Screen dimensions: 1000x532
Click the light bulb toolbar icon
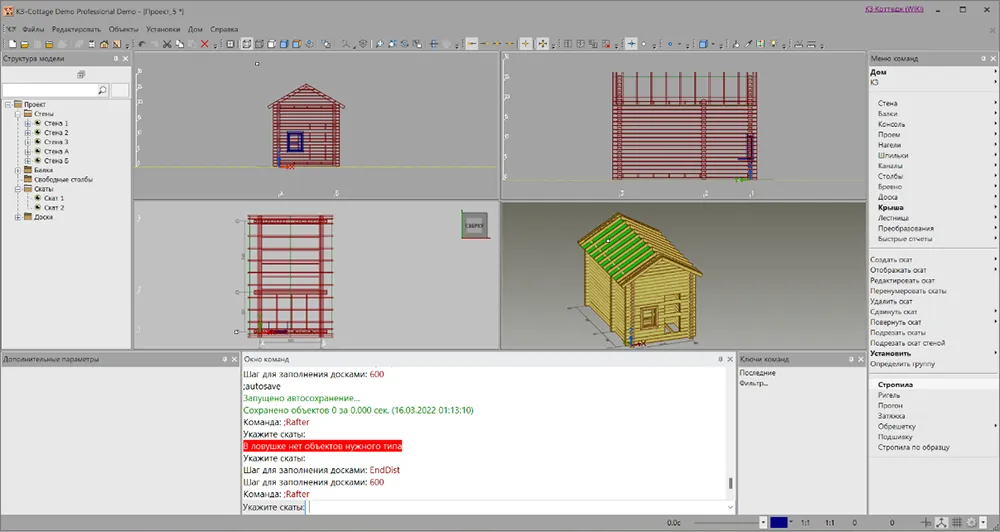774,44
